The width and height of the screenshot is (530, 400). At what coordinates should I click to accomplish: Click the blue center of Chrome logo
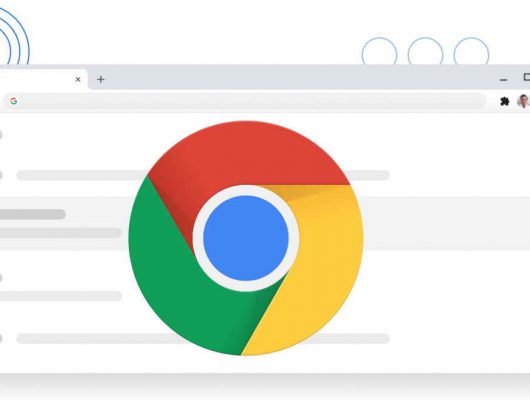[246, 238]
